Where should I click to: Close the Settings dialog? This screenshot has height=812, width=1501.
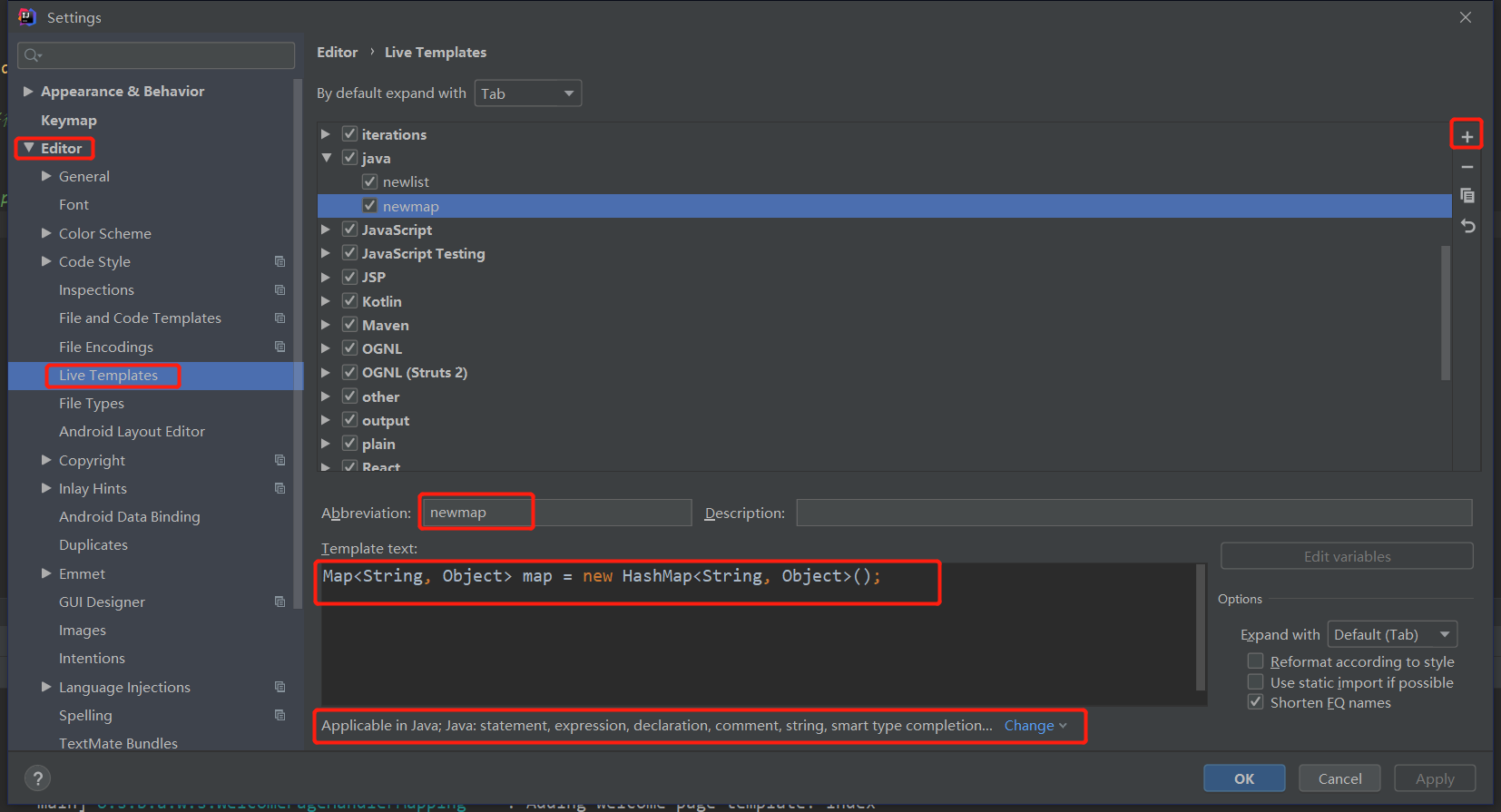(x=1466, y=17)
